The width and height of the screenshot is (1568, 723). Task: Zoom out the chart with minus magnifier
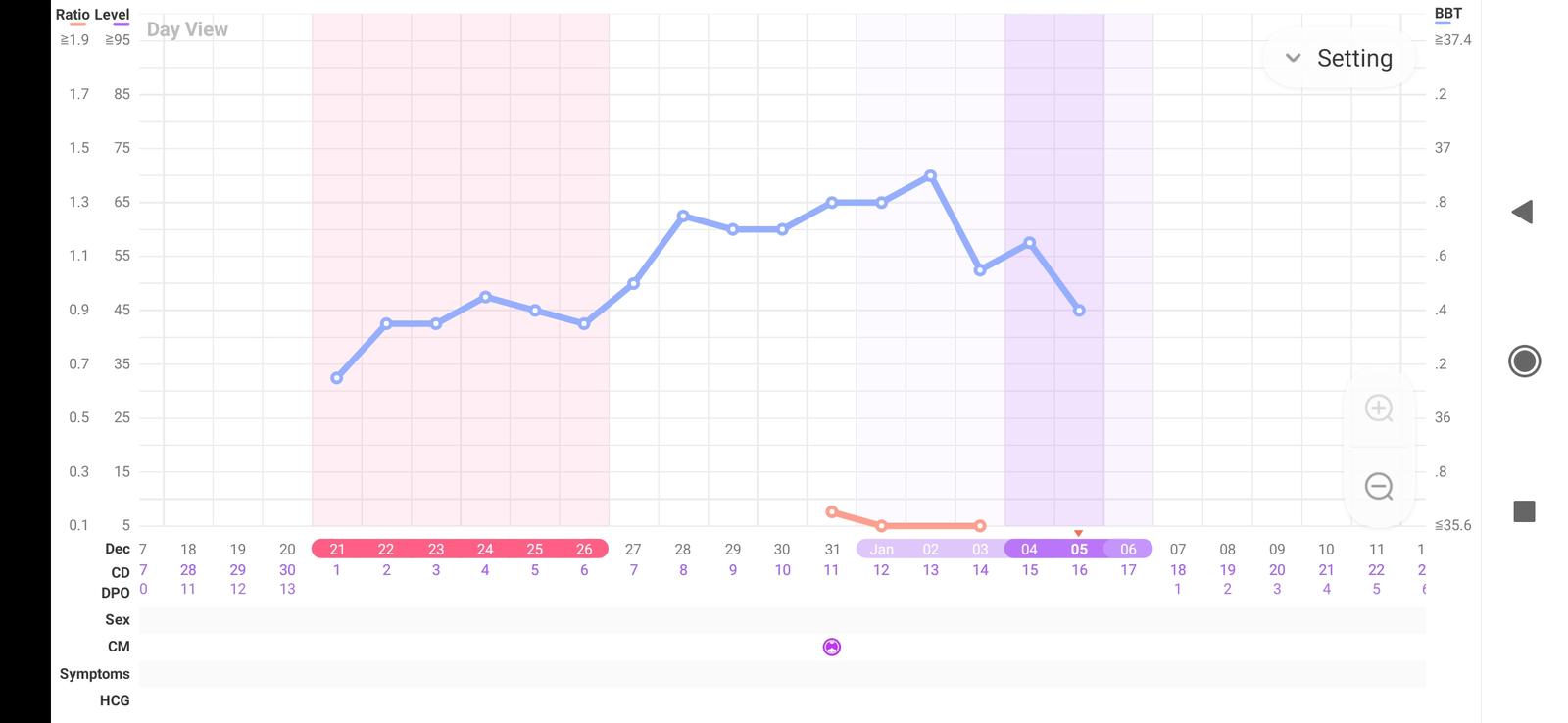[1379, 486]
